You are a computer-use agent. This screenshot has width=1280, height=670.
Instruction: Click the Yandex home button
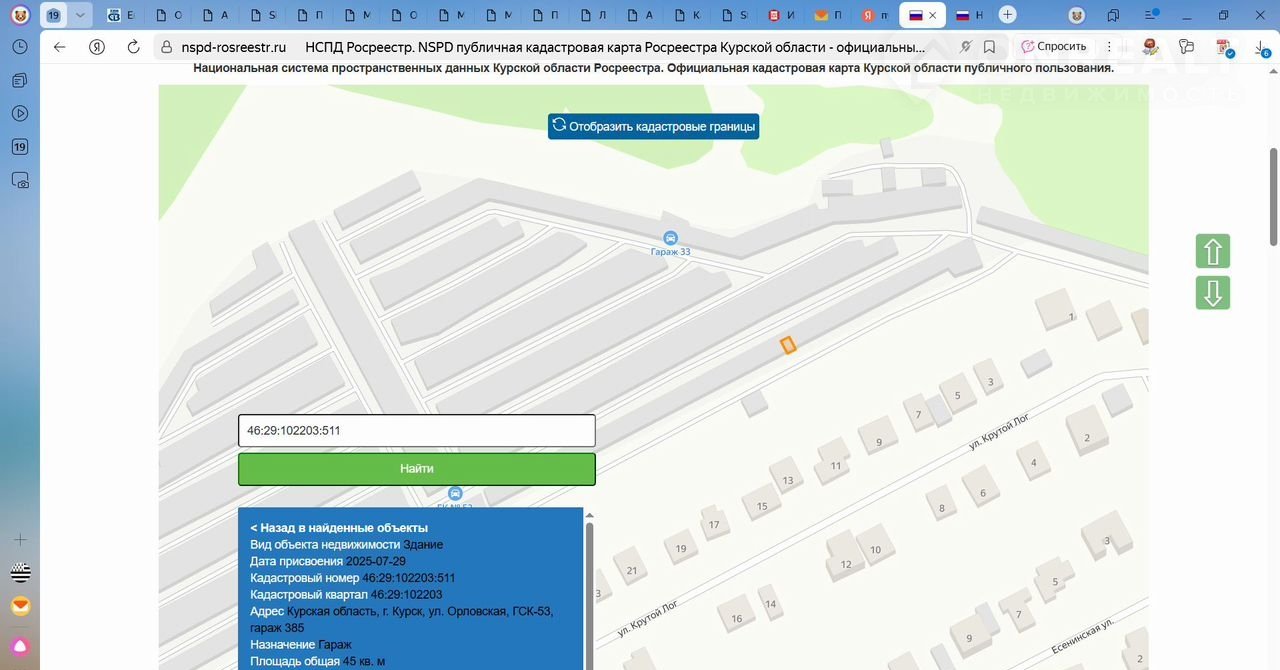point(97,47)
